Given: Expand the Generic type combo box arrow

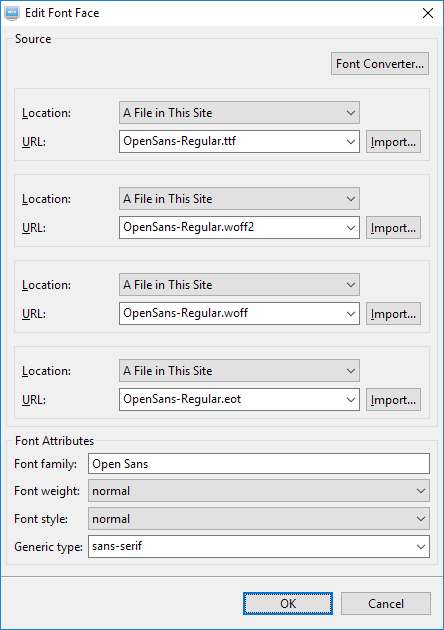Looking at the screenshot, I should [x=420, y=546].
